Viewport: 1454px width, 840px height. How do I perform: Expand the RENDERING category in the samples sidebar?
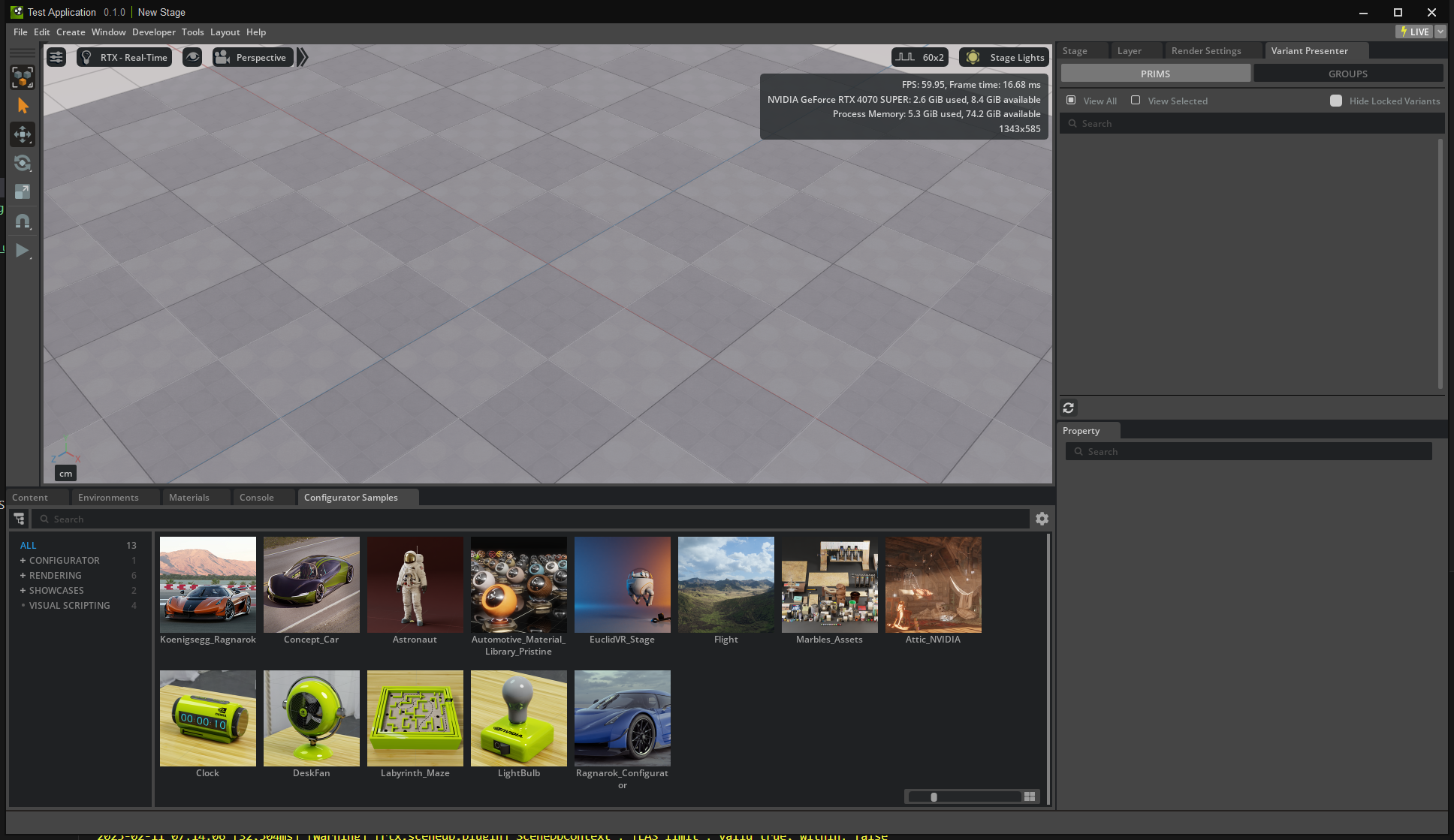(x=23, y=575)
